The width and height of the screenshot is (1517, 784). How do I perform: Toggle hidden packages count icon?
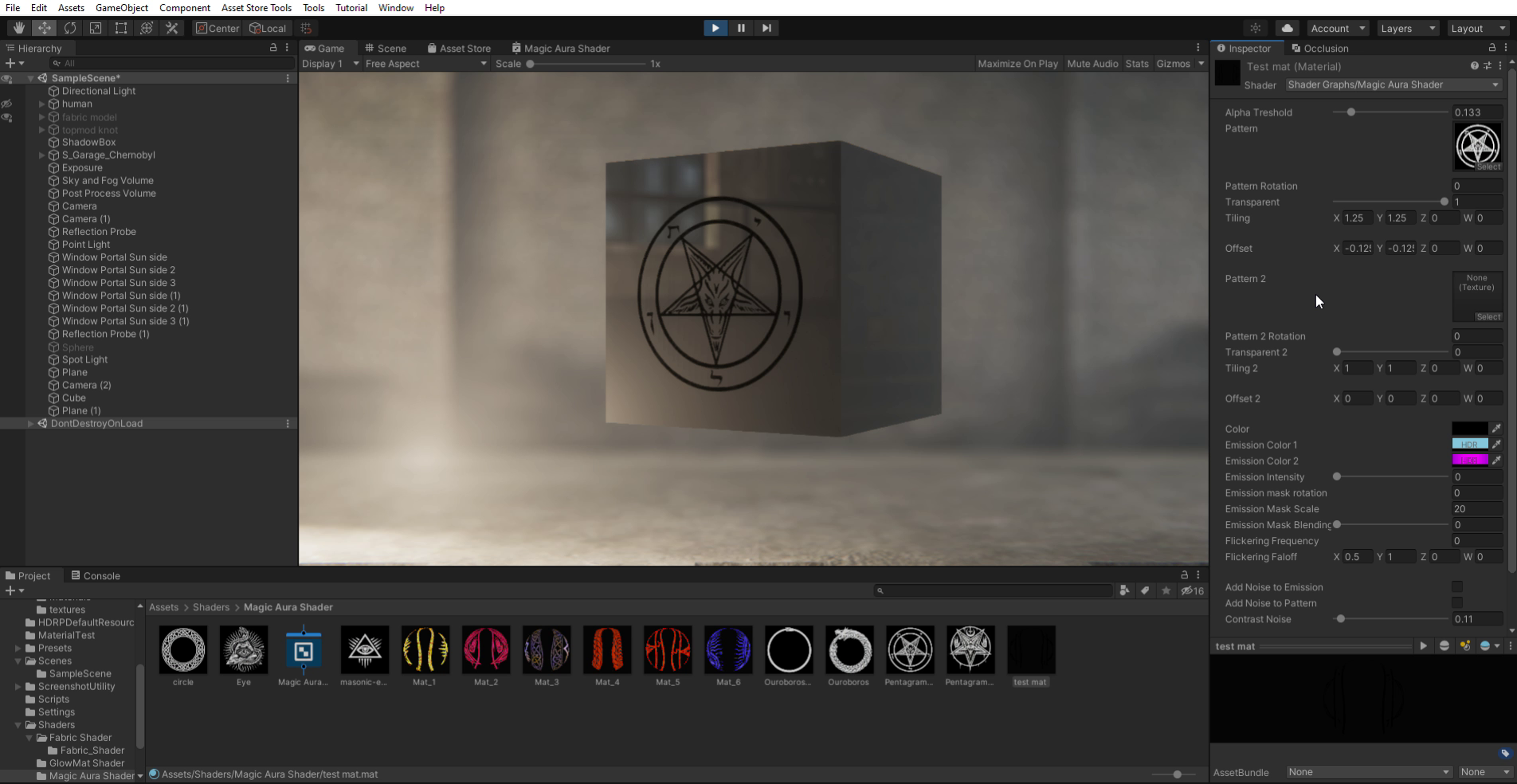coord(1193,590)
